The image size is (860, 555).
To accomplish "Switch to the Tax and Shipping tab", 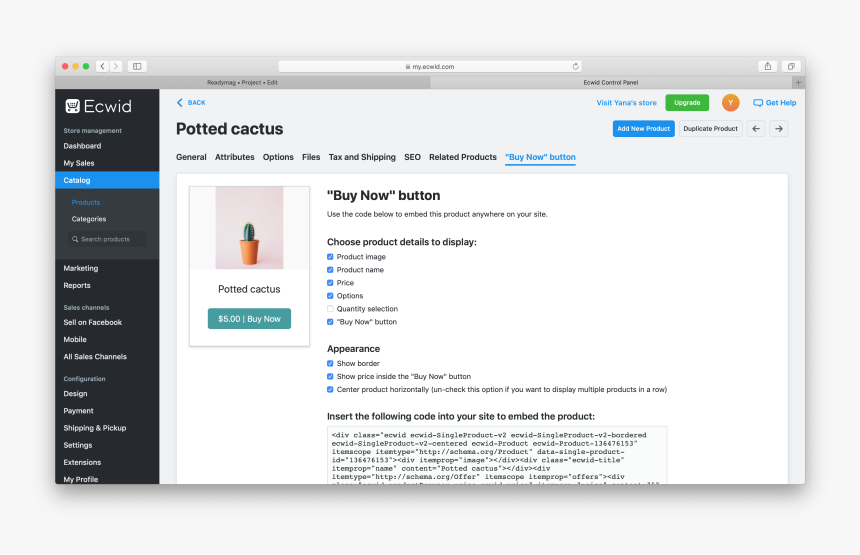I will tap(362, 157).
